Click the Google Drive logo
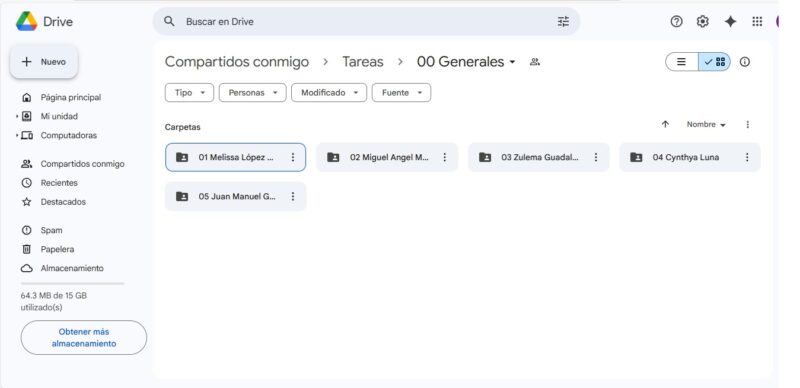 coord(27,21)
